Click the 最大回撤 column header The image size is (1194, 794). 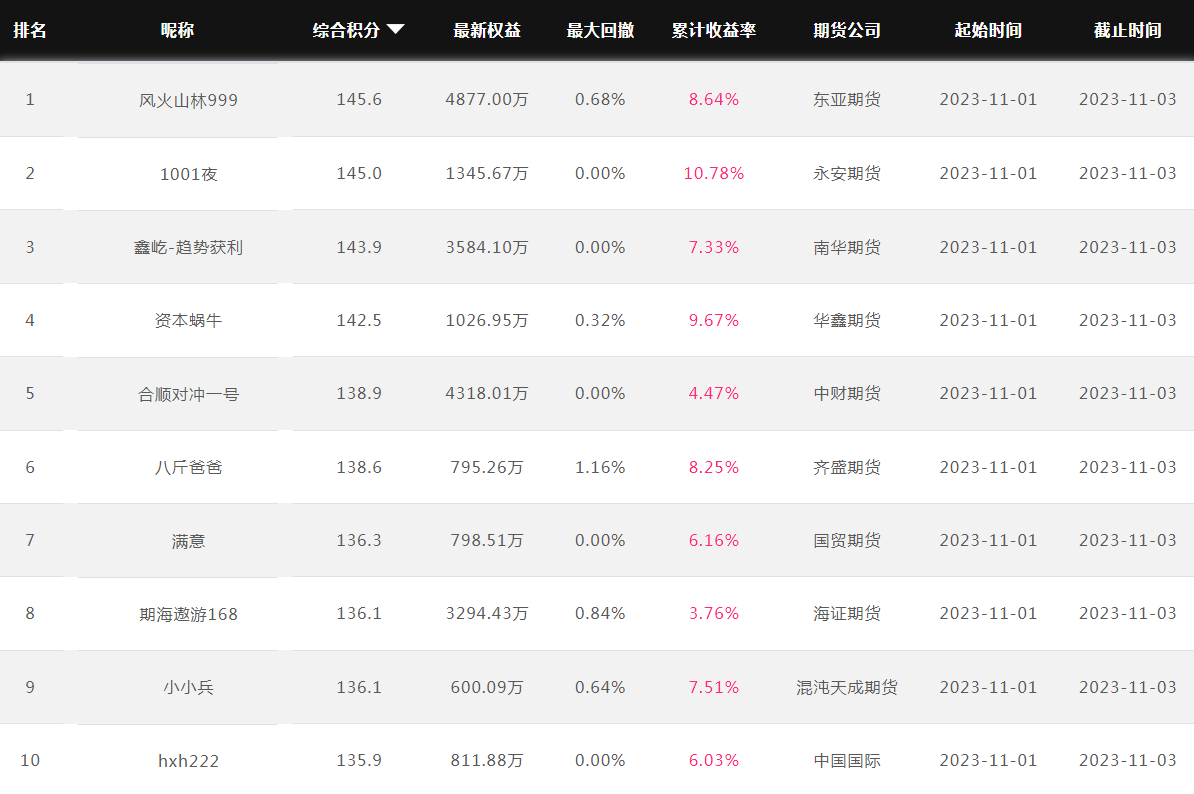point(600,30)
